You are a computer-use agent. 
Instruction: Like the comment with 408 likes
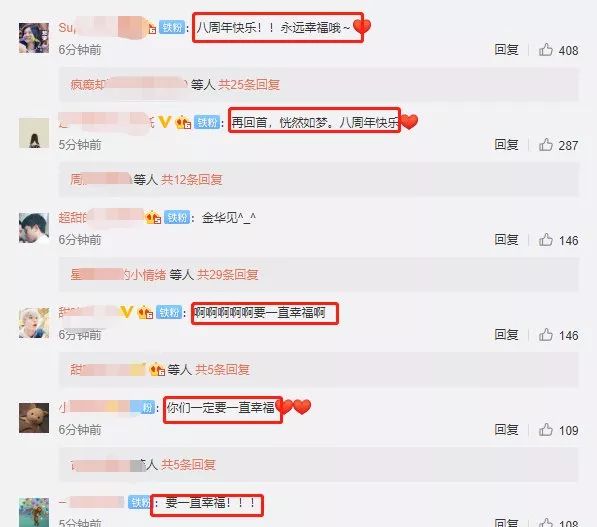546,50
